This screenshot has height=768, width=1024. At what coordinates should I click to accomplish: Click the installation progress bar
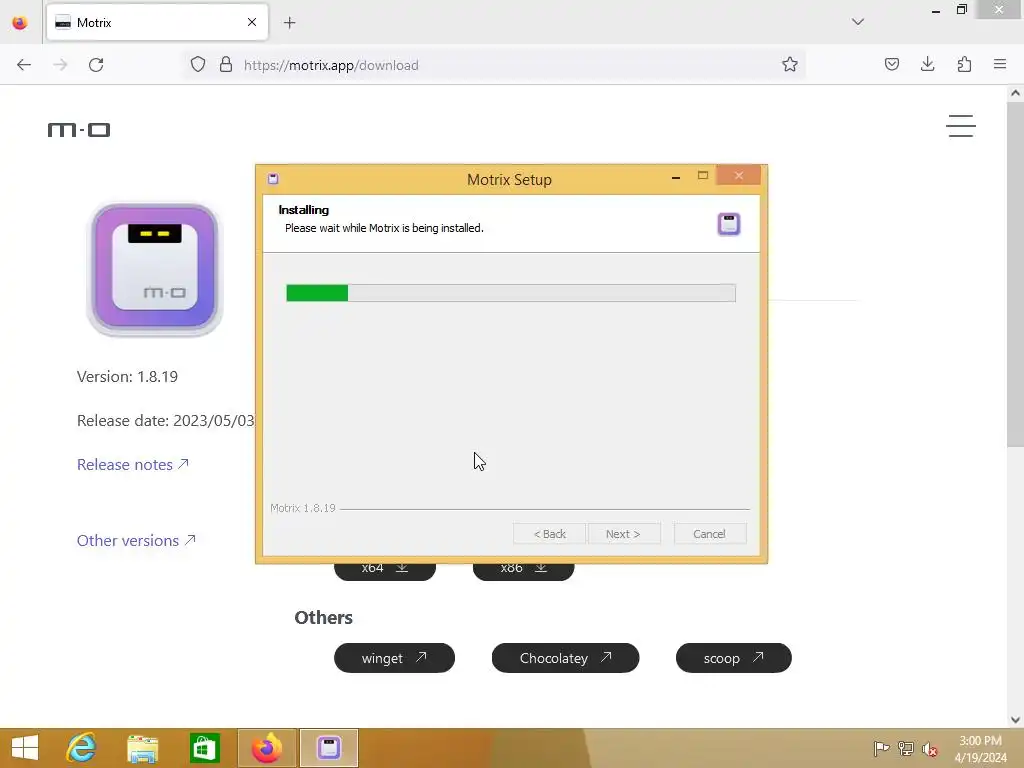(511, 293)
